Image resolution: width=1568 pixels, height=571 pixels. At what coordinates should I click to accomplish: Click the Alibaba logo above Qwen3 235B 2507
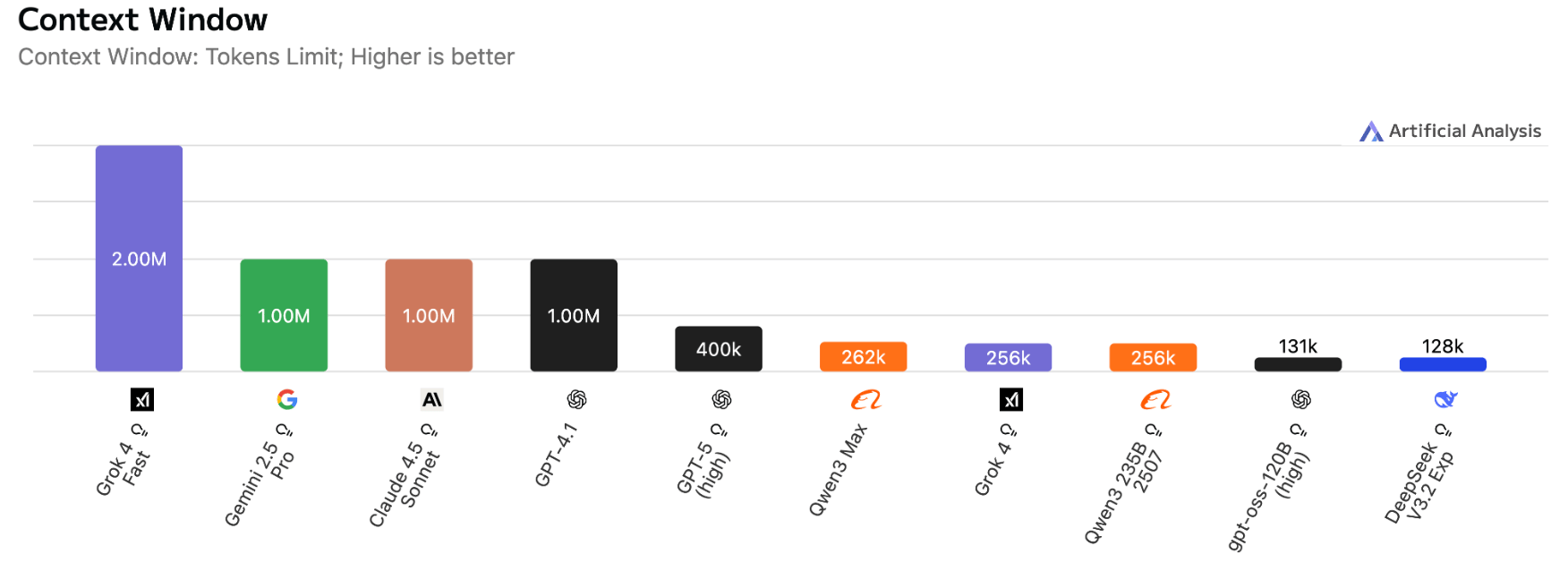[x=1155, y=399]
